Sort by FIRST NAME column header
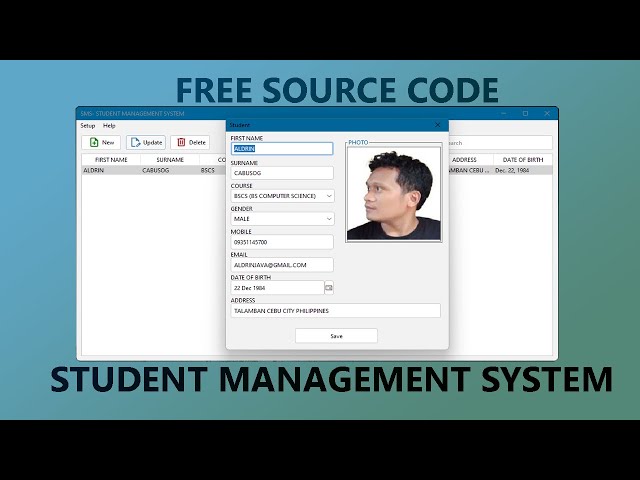Screen dimensions: 640x480 [x=111, y=160]
